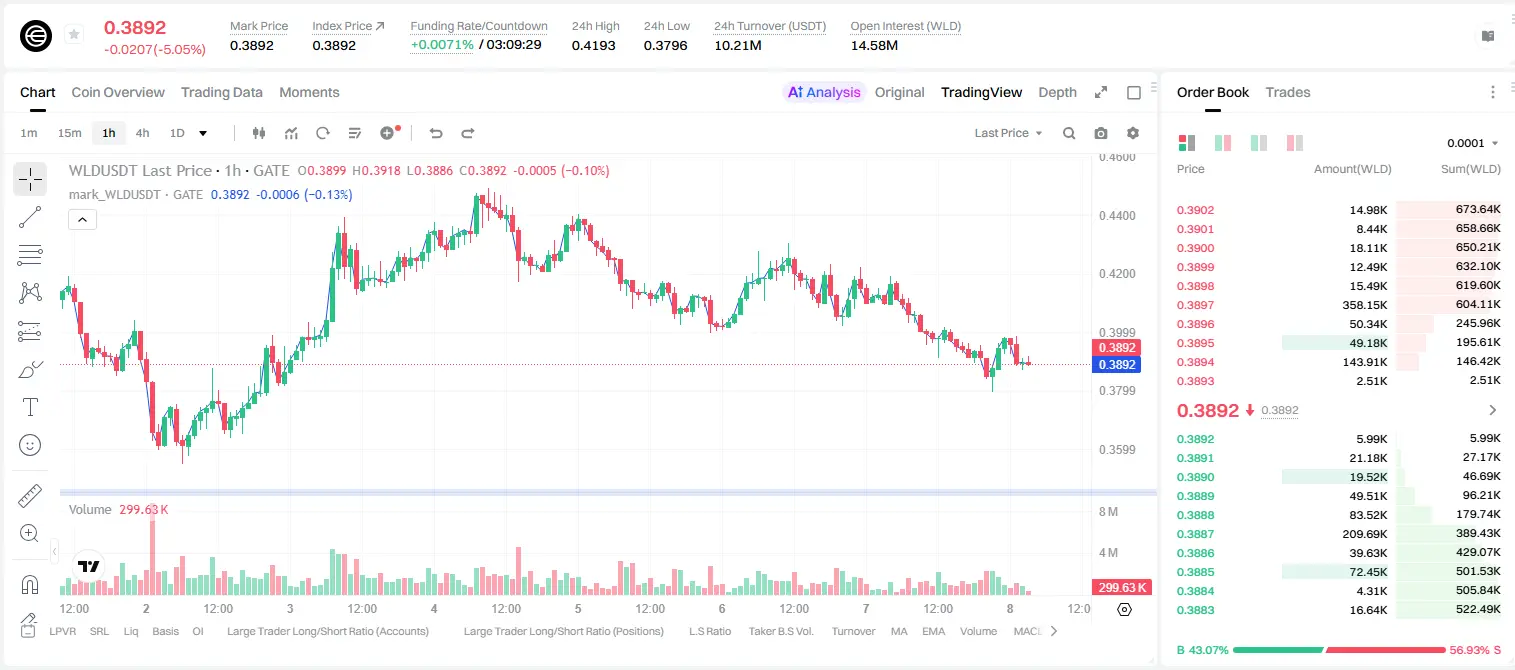The width and height of the screenshot is (1515, 670).
Task: Select the trend line drawing tool
Action: coord(30,217)
